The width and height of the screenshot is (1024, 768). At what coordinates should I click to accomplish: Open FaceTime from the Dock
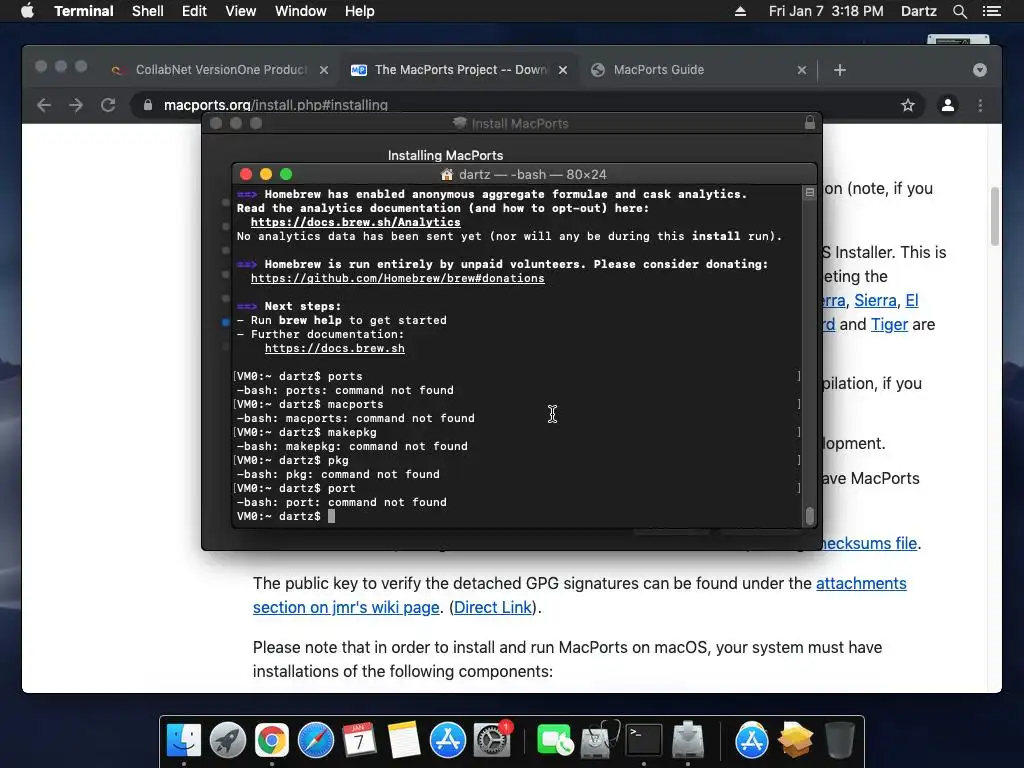(x=554, y=741)
